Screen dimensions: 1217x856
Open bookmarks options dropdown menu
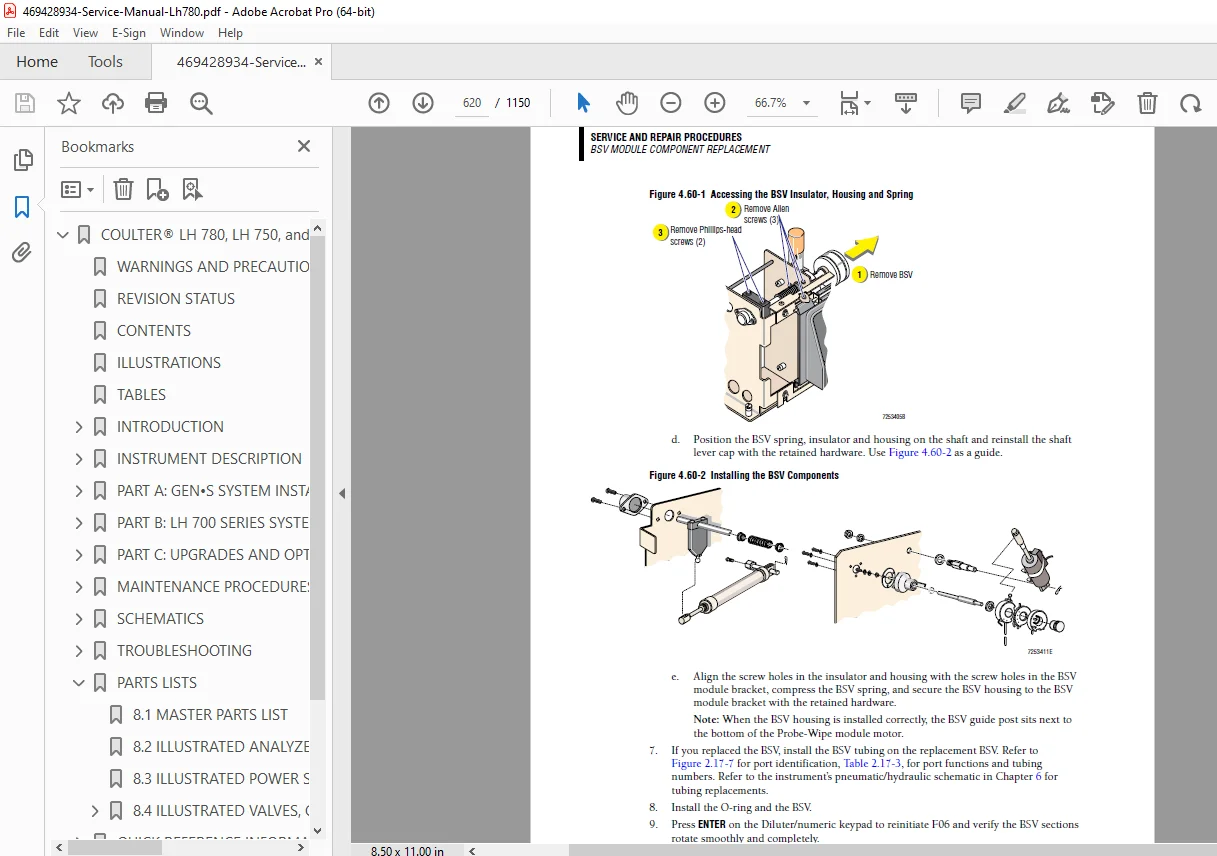pos(78,189)
